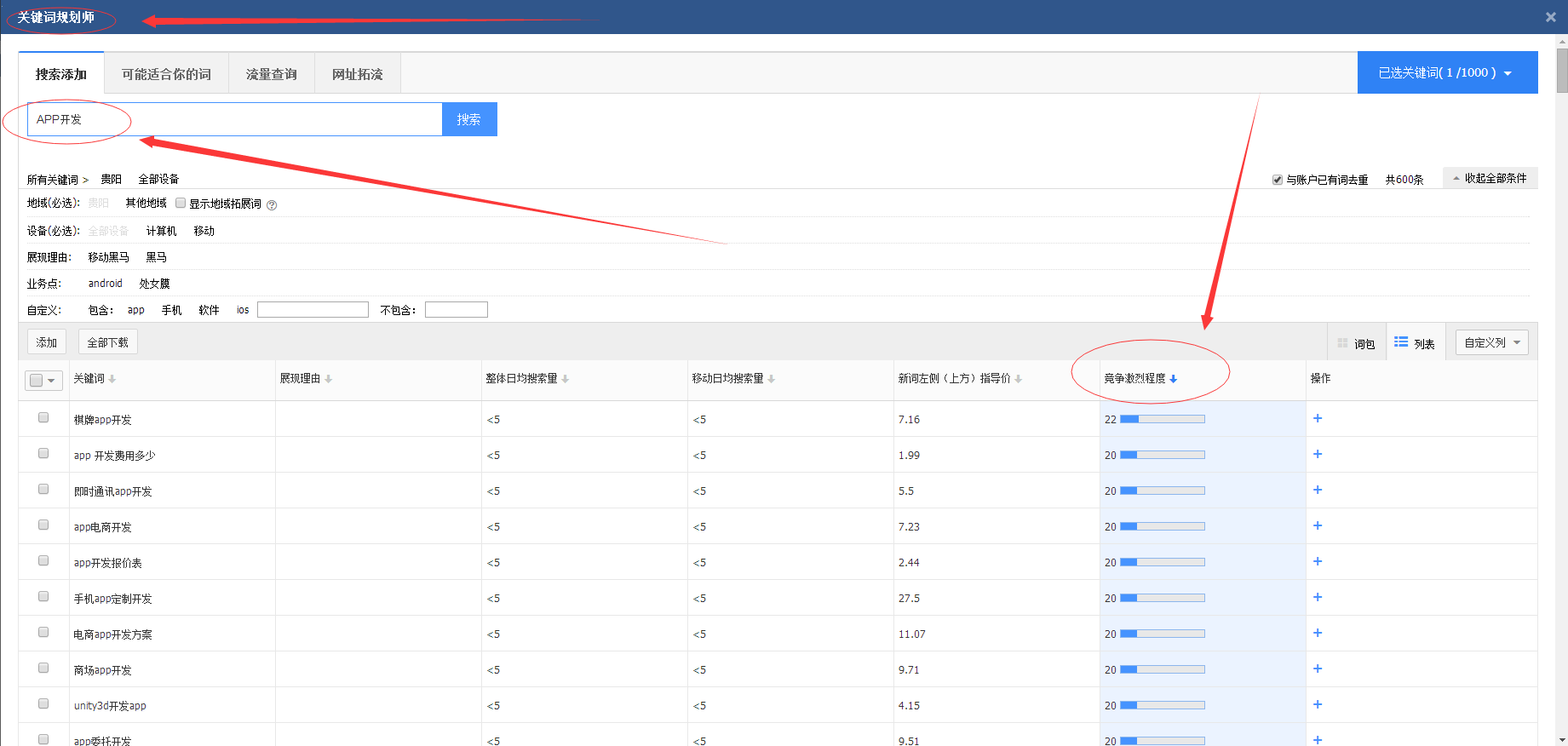Tick checkbox for app电商开发 row
The width and height of the screenshot is (1568, 746).
tap(43, 525)
